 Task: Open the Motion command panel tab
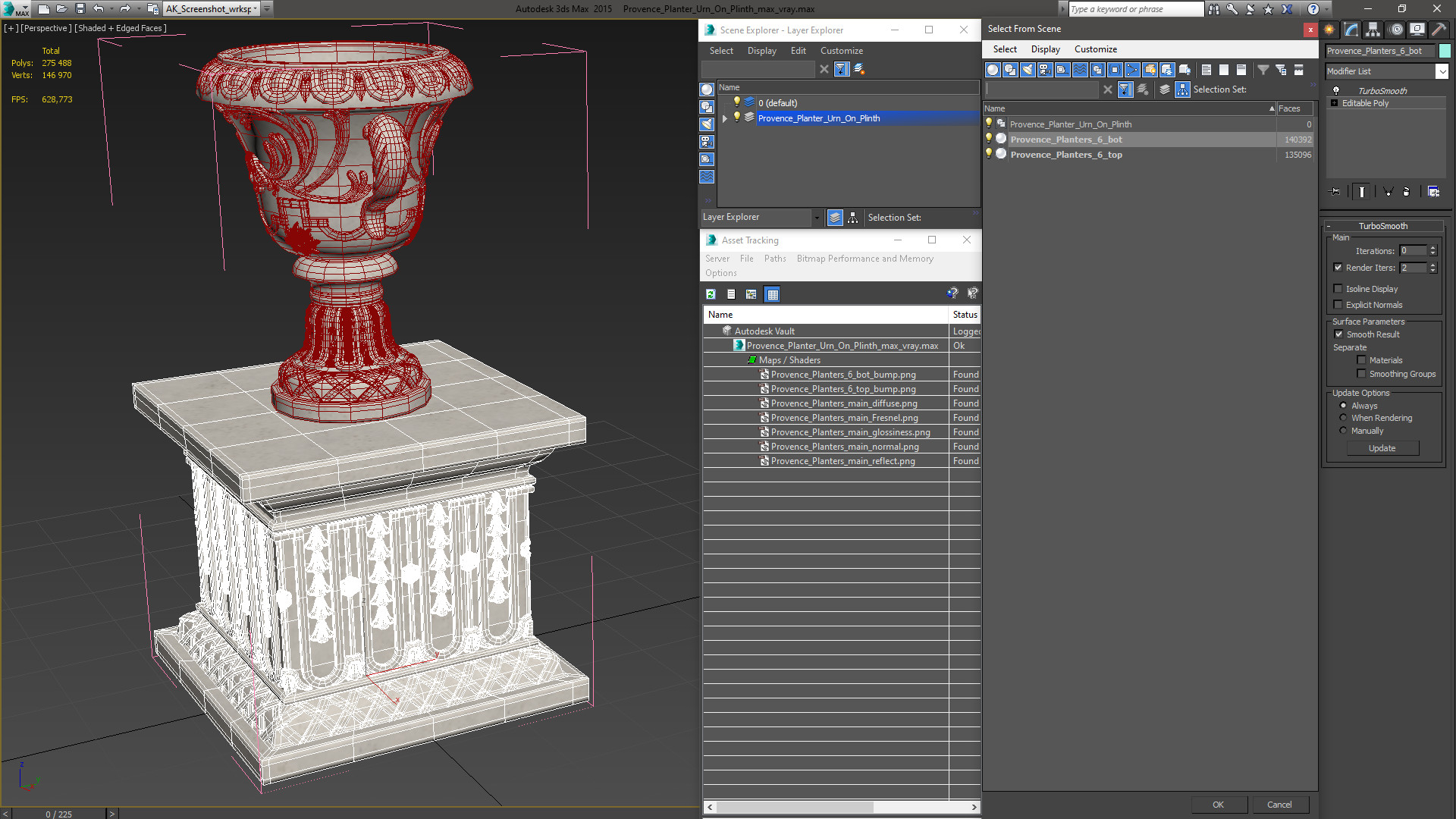coord(1395,30)
